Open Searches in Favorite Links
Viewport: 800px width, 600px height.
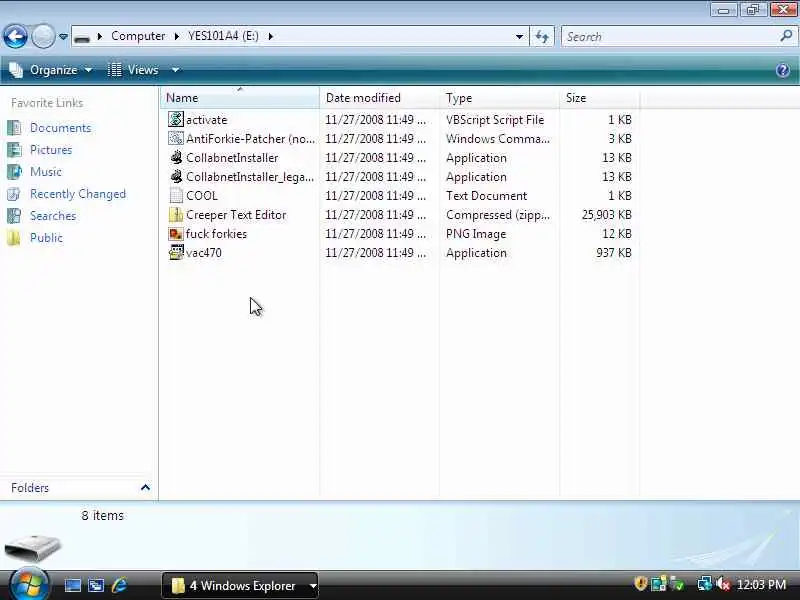[53, 216]
